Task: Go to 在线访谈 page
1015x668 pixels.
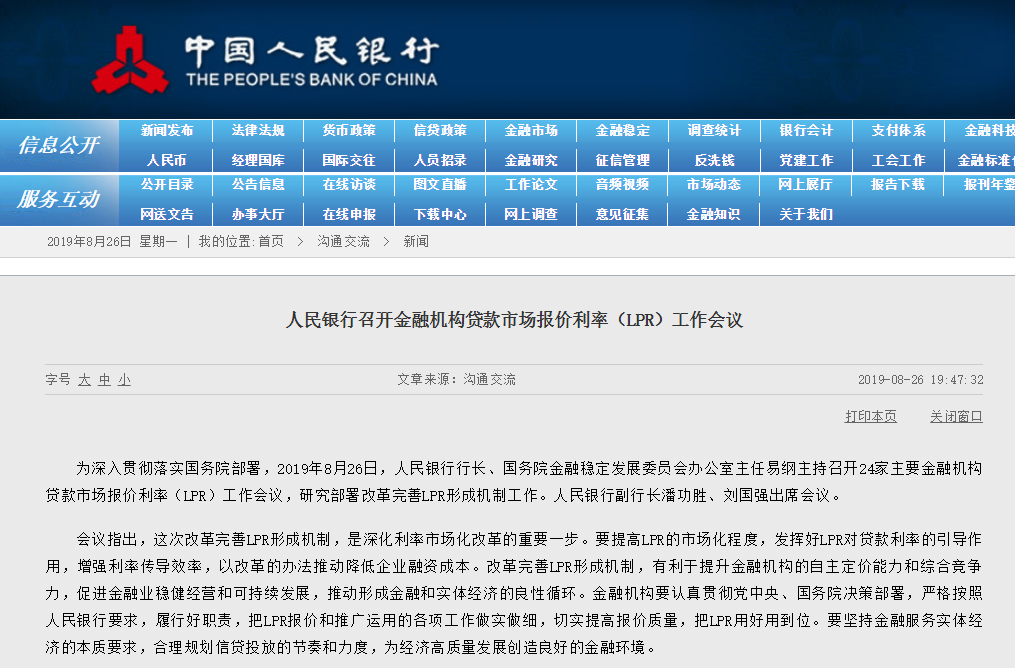Action: (350, 184)
